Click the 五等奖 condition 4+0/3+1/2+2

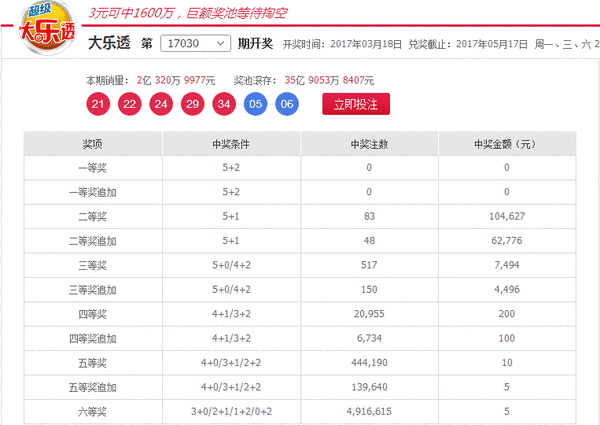pyautogui.click(x=231, y=363)
